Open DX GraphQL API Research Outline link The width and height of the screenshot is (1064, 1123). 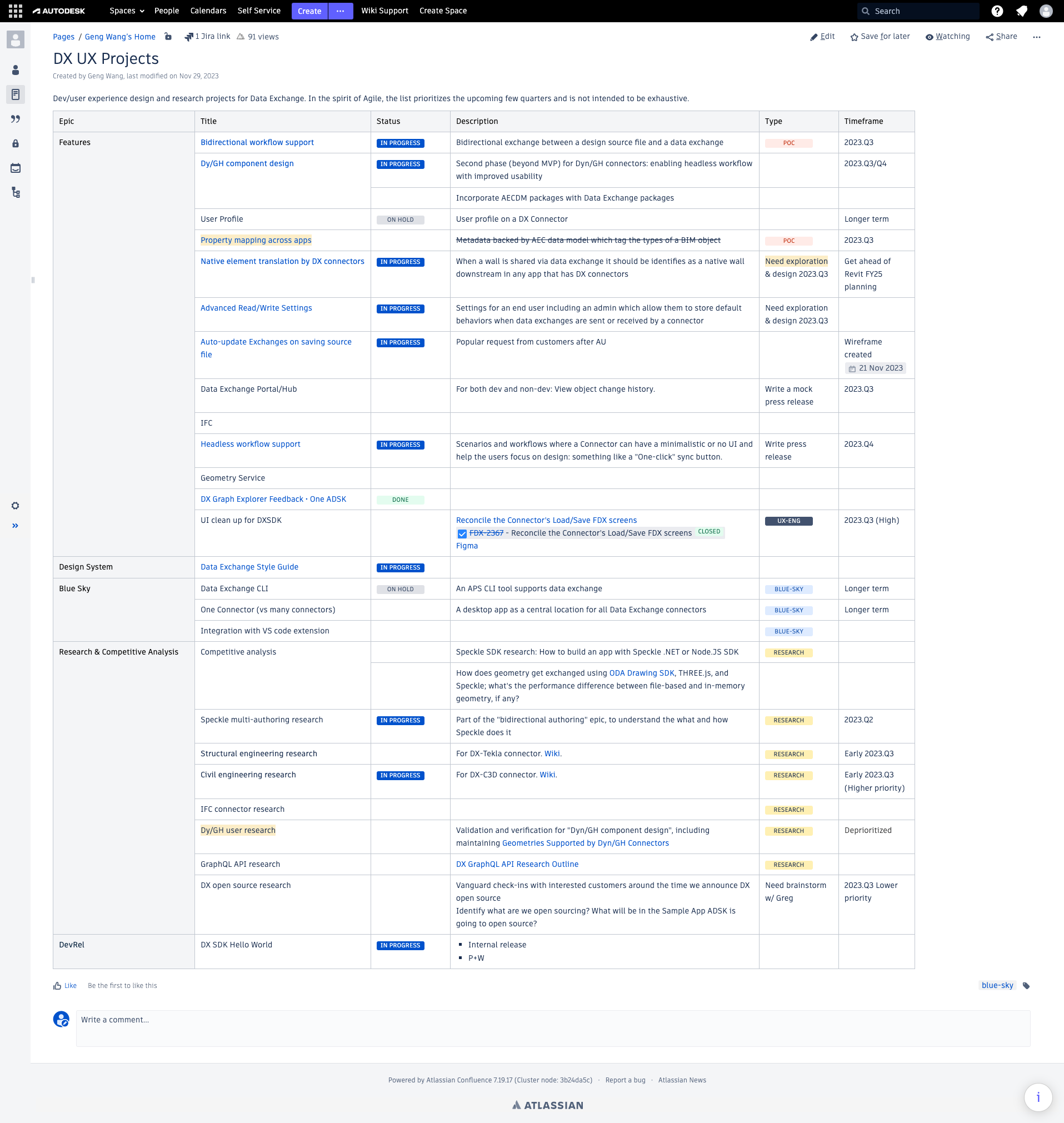[x=517, y=864]
